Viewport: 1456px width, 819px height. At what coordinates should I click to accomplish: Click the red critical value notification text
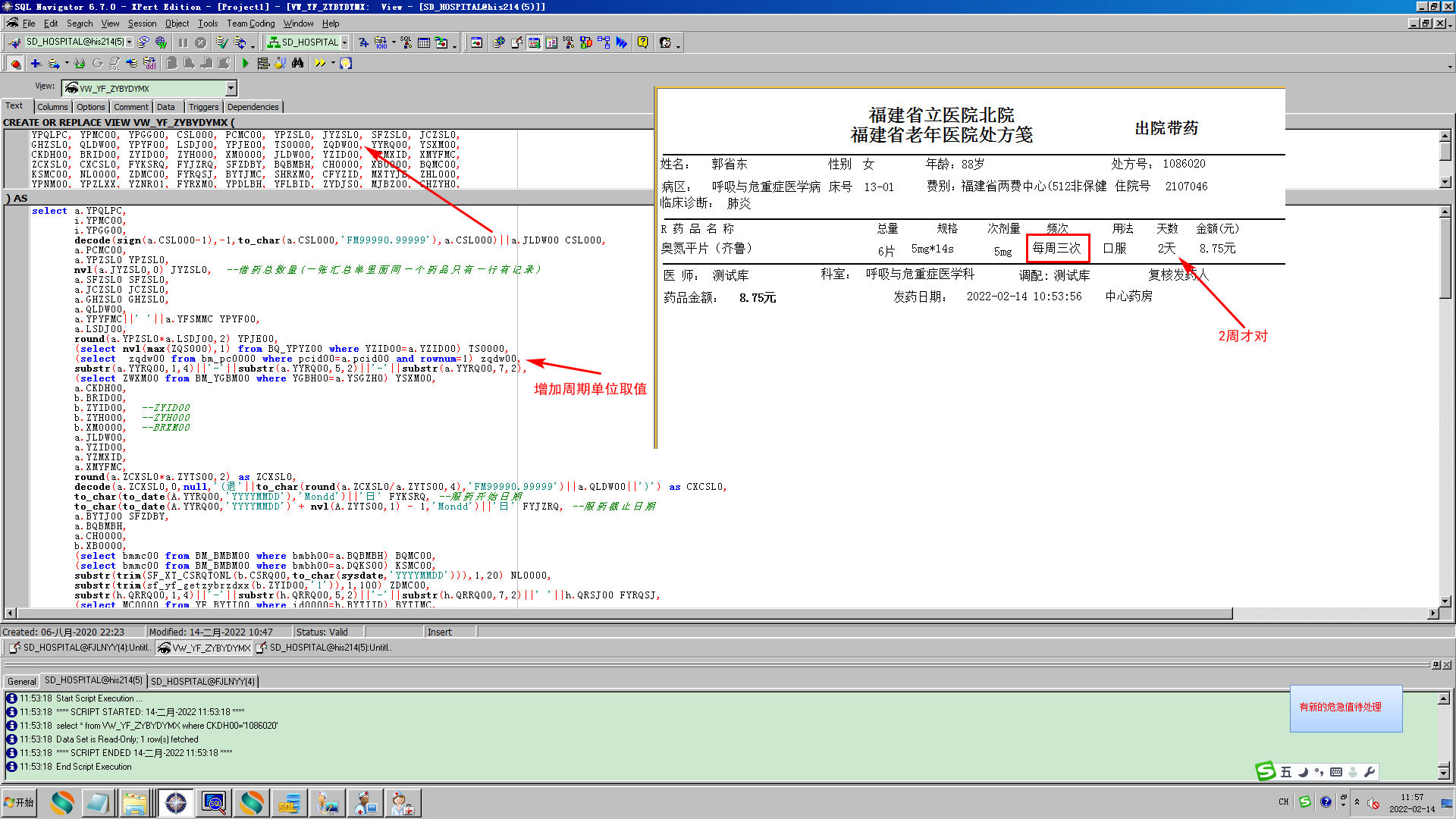[x=1340, y=707]
